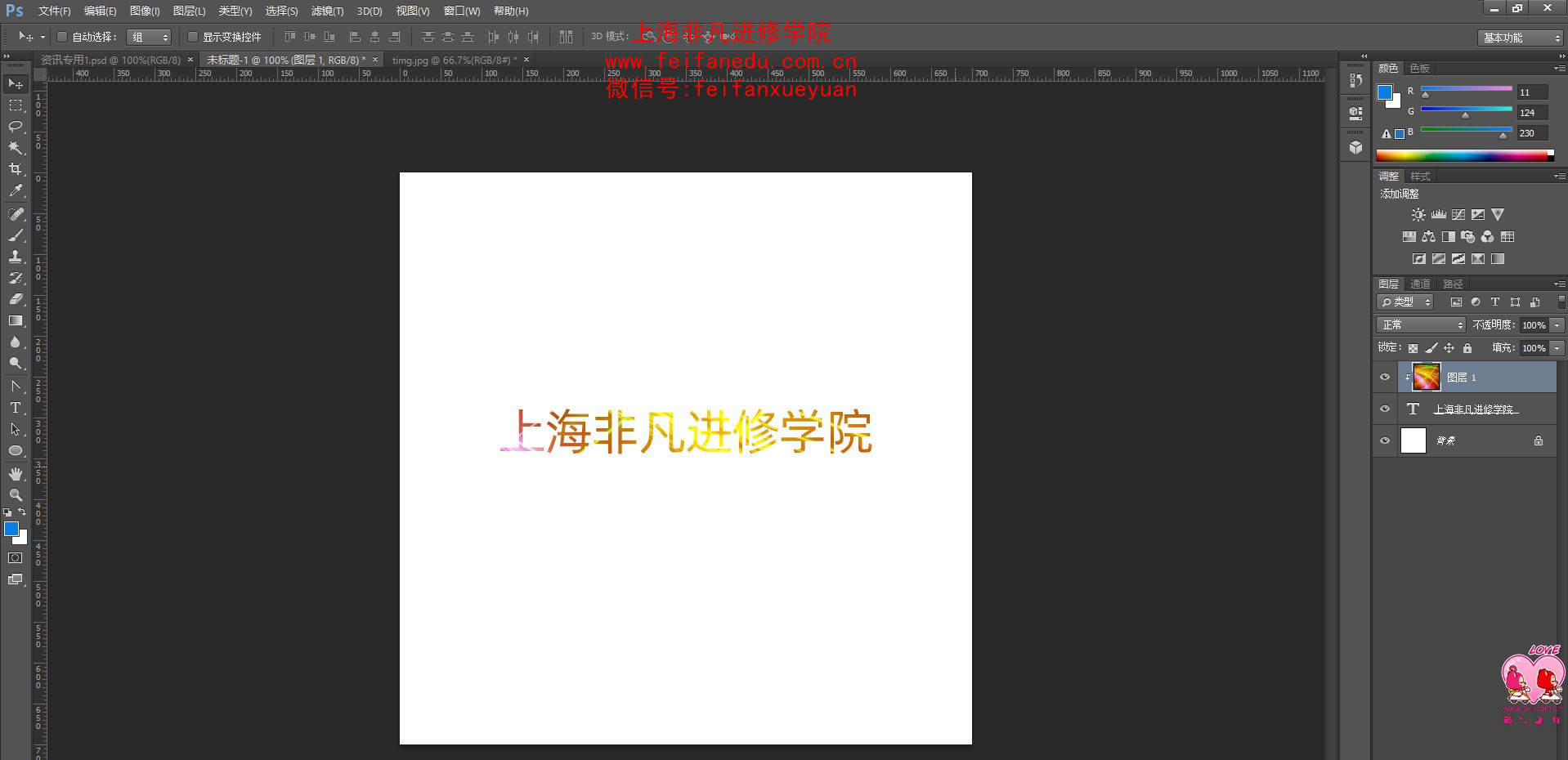
Task: Lock image pixels with brush icon
Action: [x=1431, y=348]
